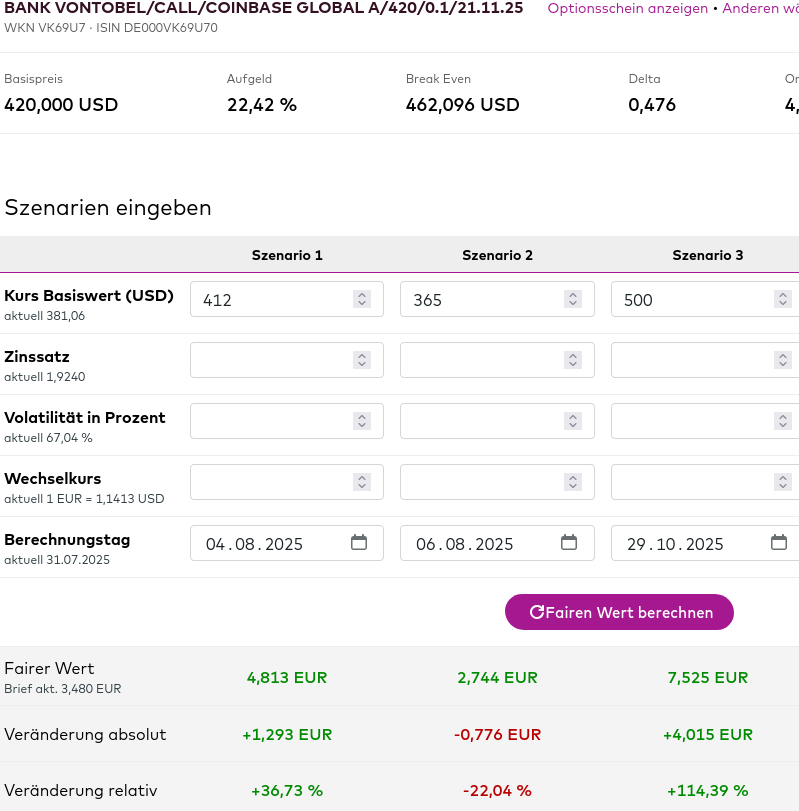This screenshot has width=799, height=811.
Task: Click refresh icon in Fairen Wert button
Action: point(537,612)
